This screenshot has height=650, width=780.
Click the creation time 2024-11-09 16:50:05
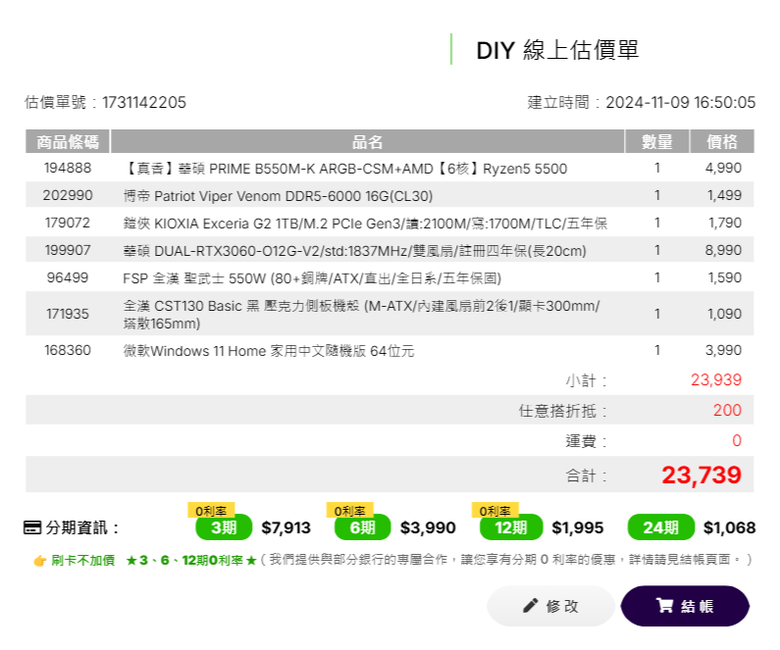(681, 102)
